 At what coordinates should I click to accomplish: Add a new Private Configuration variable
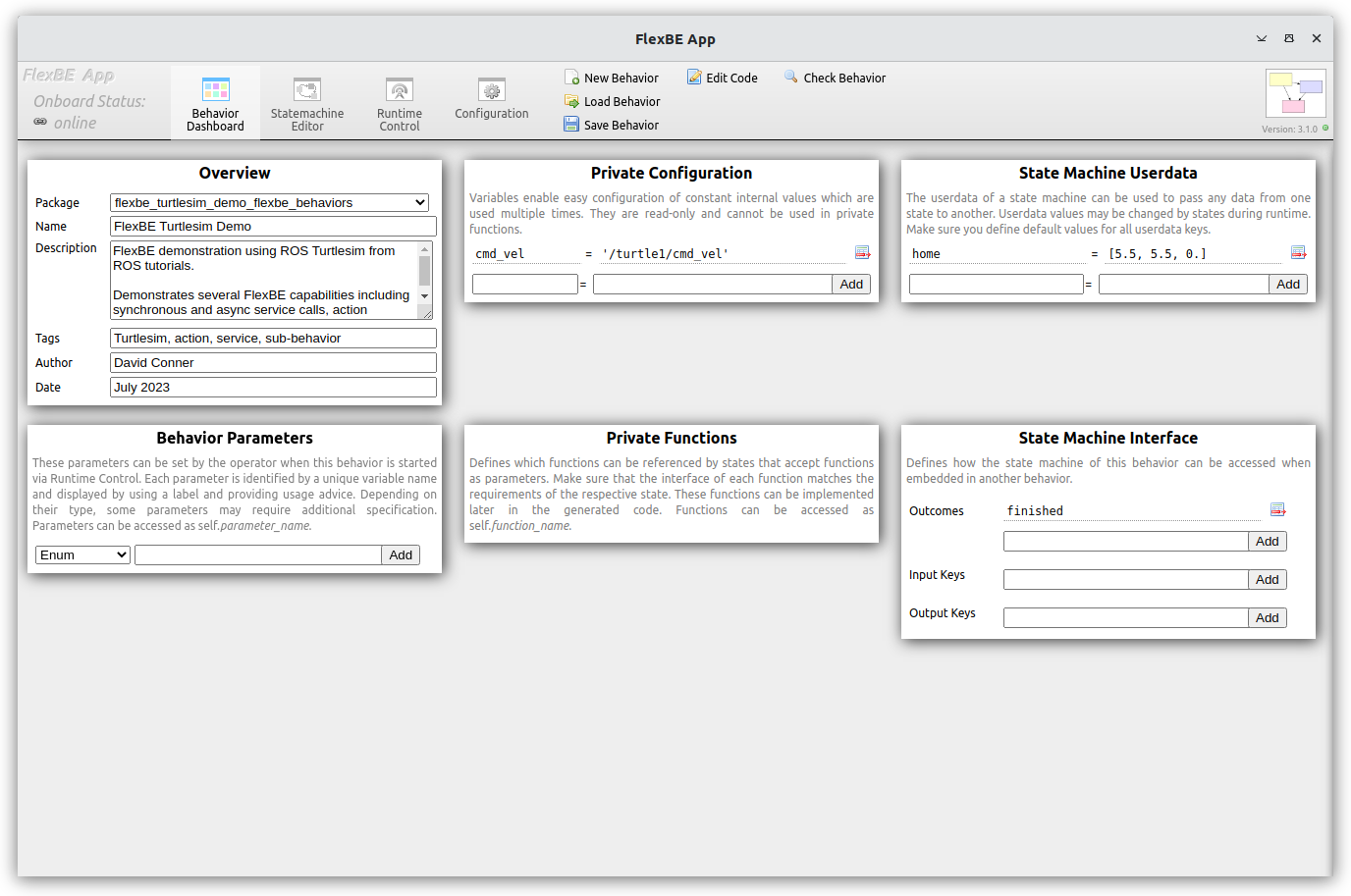[851, 284]
